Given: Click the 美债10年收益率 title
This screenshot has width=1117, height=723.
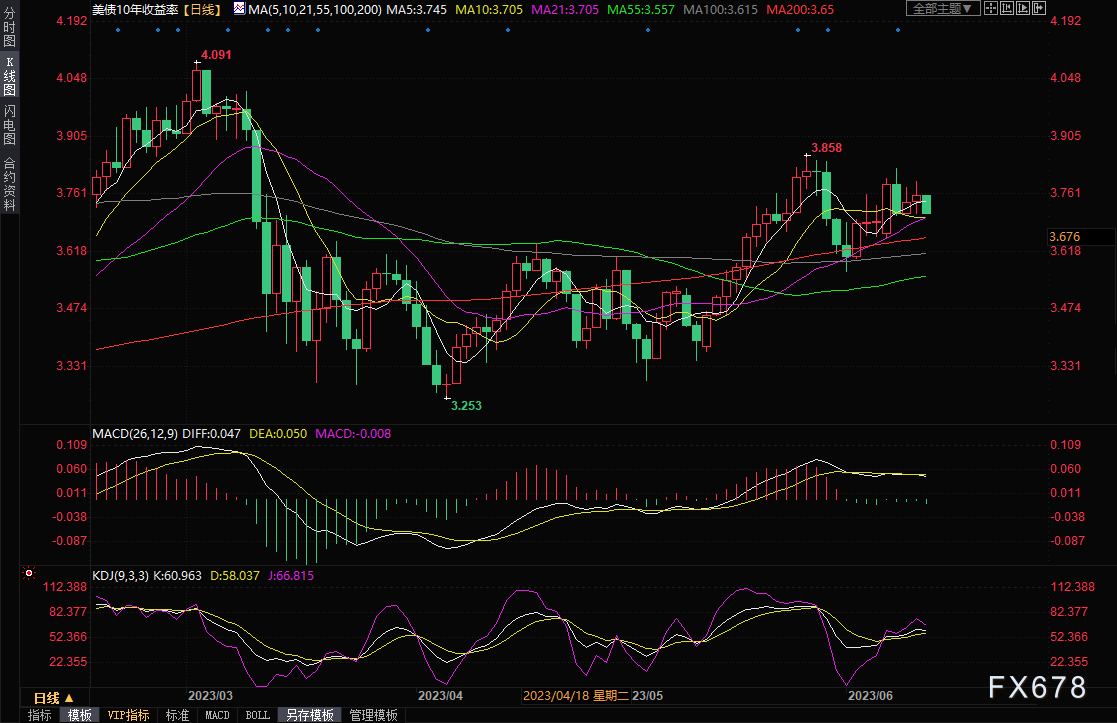Looking at the screenshot, I should click(x=135, y=9).
